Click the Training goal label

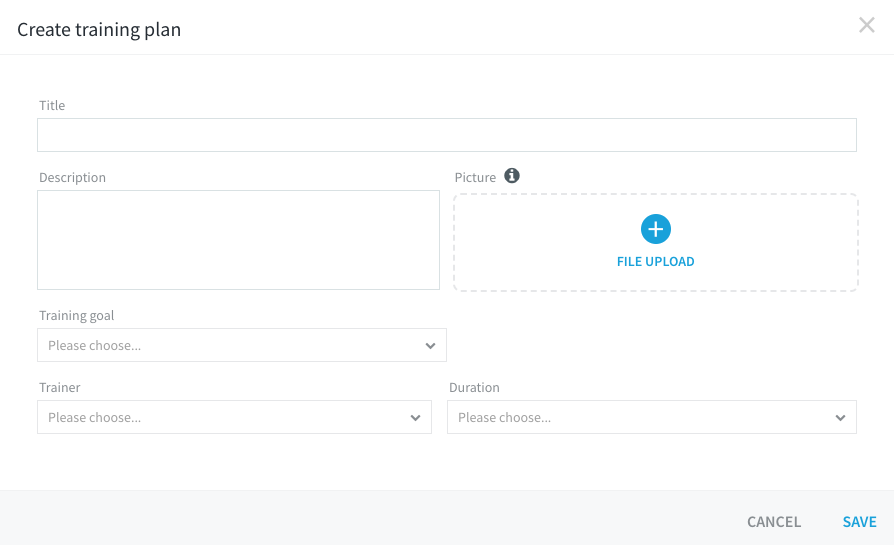[76, 315]
